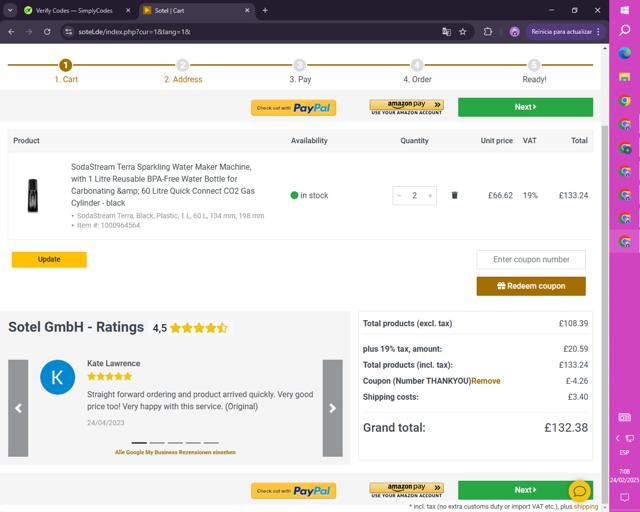Screen dimensions: 640x512
Task: Check out with PayPal at bottom
Action: [x=293, y=491]
